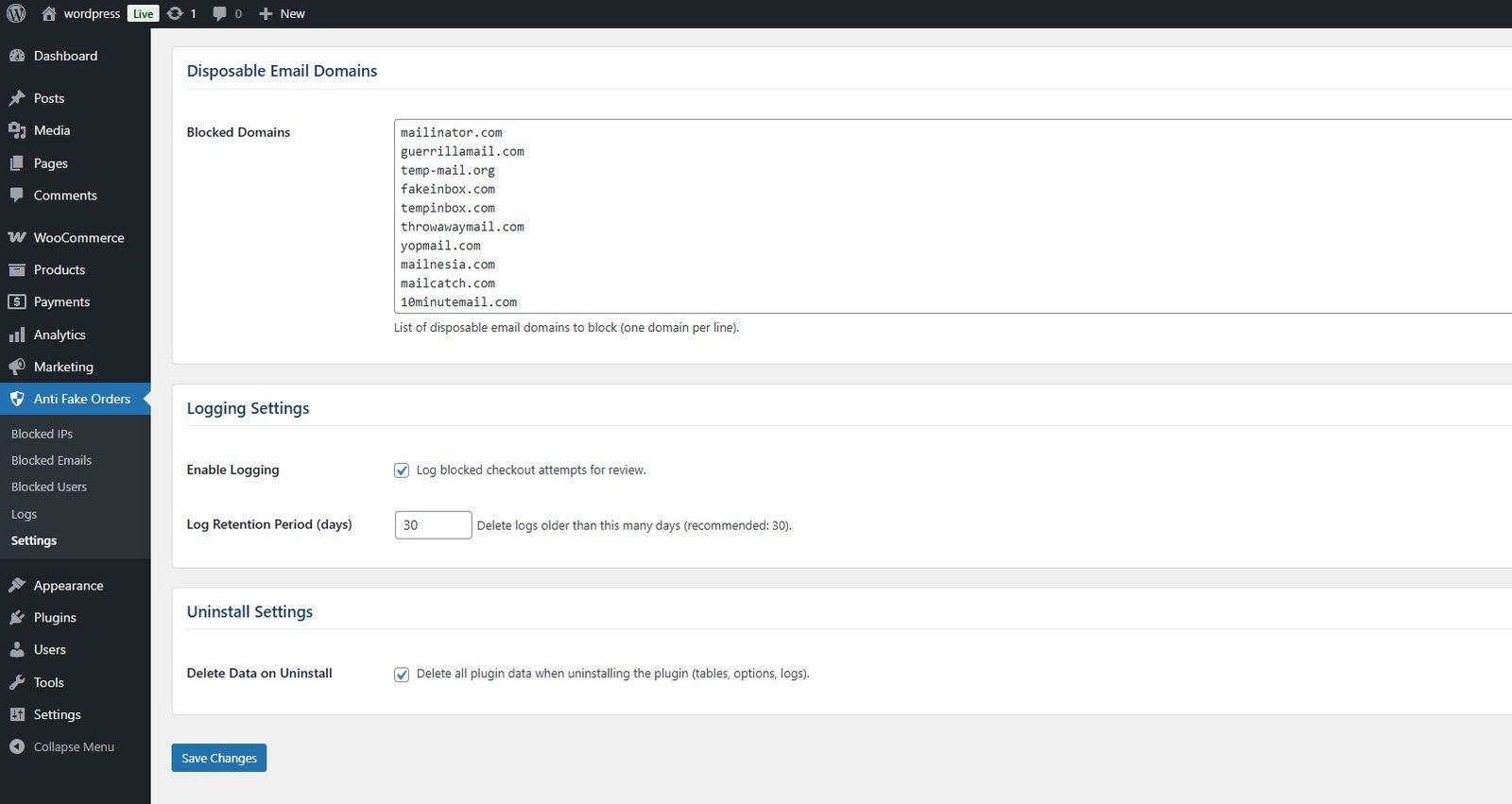
Task: Click the Dashboard gauge icon
Action: click(16, 56)
